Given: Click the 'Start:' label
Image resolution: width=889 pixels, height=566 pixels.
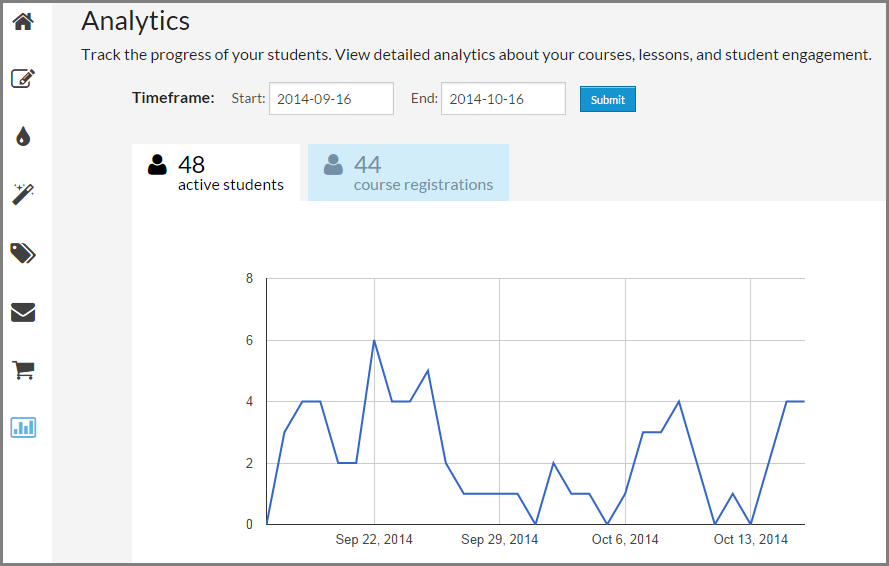Looking at the screenshot, I should point(248,99).
